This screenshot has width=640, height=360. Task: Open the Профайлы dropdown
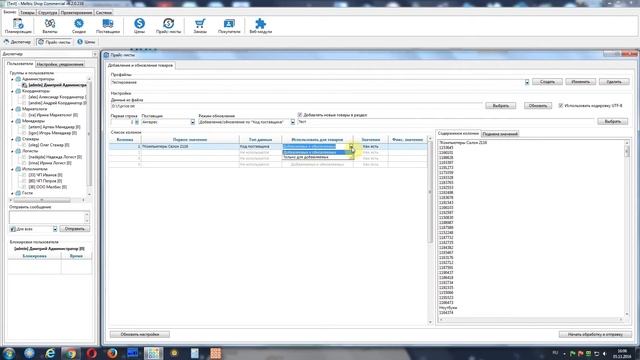tap(527, 82)
